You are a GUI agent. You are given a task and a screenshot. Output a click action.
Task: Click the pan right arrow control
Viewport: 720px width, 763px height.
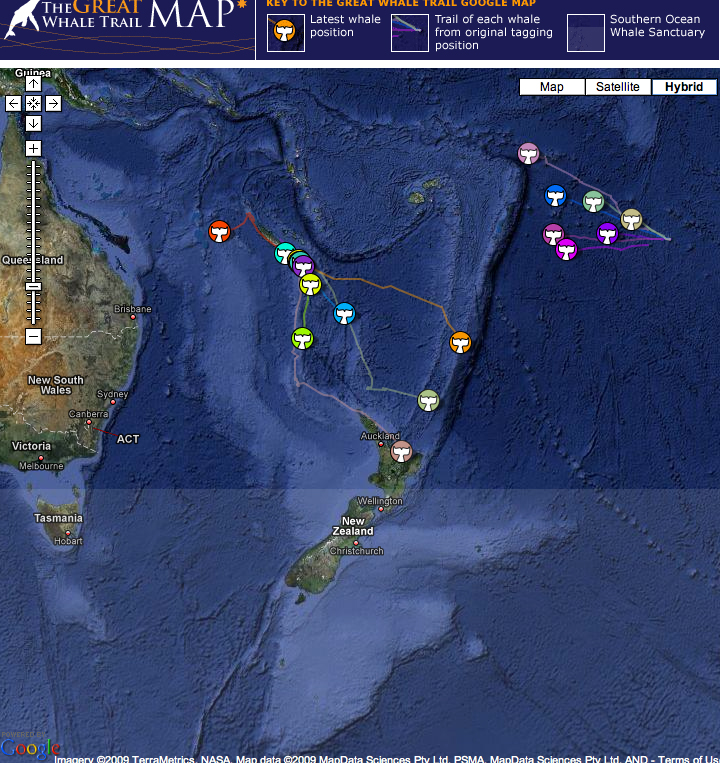click(53, 103)
